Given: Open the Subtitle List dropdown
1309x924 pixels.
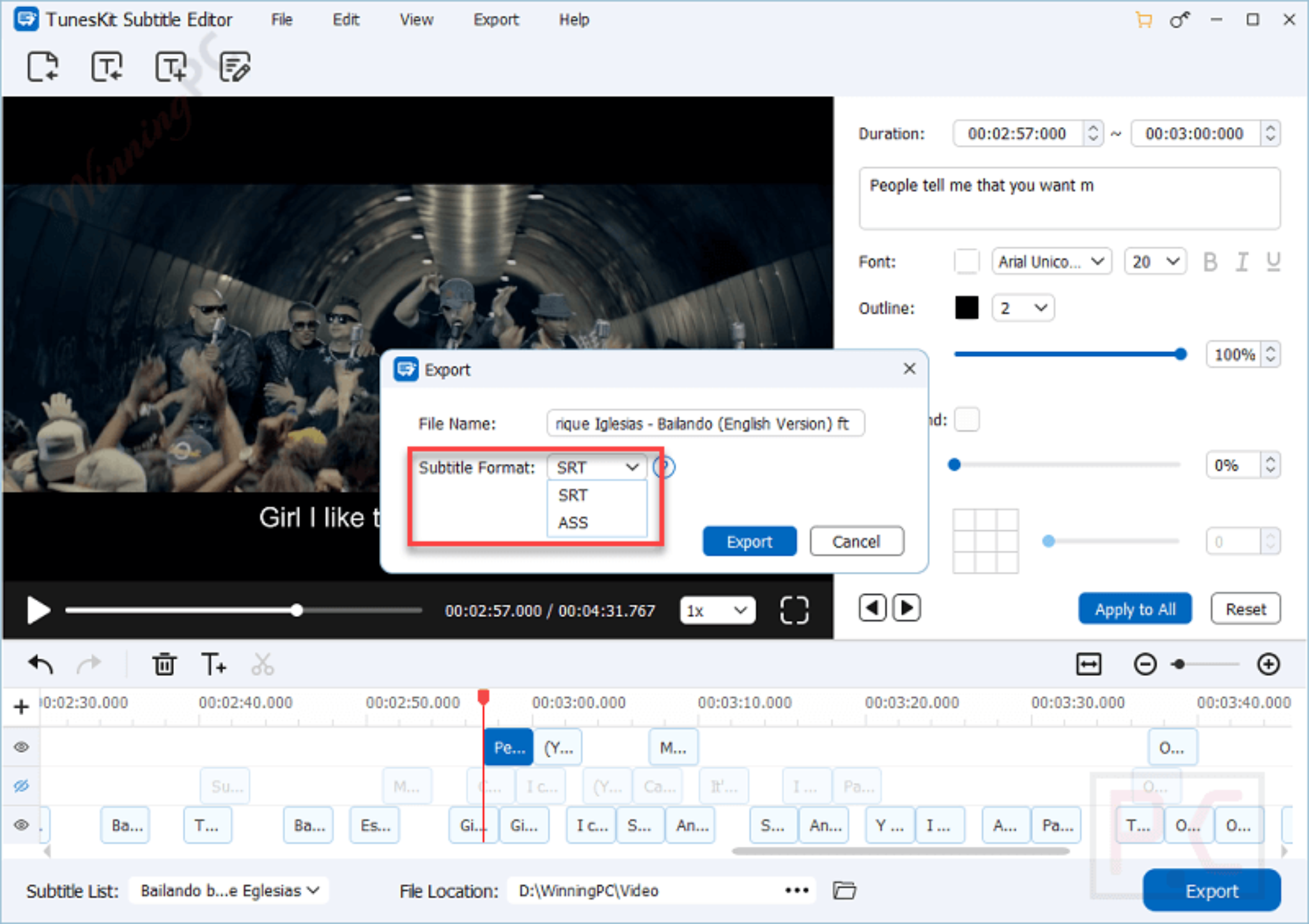Looking at the screenshot, I should (229, 890).
